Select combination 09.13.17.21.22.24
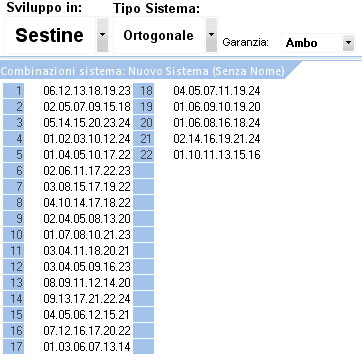This screenshot has height=363, width=362. click(87, 299)
